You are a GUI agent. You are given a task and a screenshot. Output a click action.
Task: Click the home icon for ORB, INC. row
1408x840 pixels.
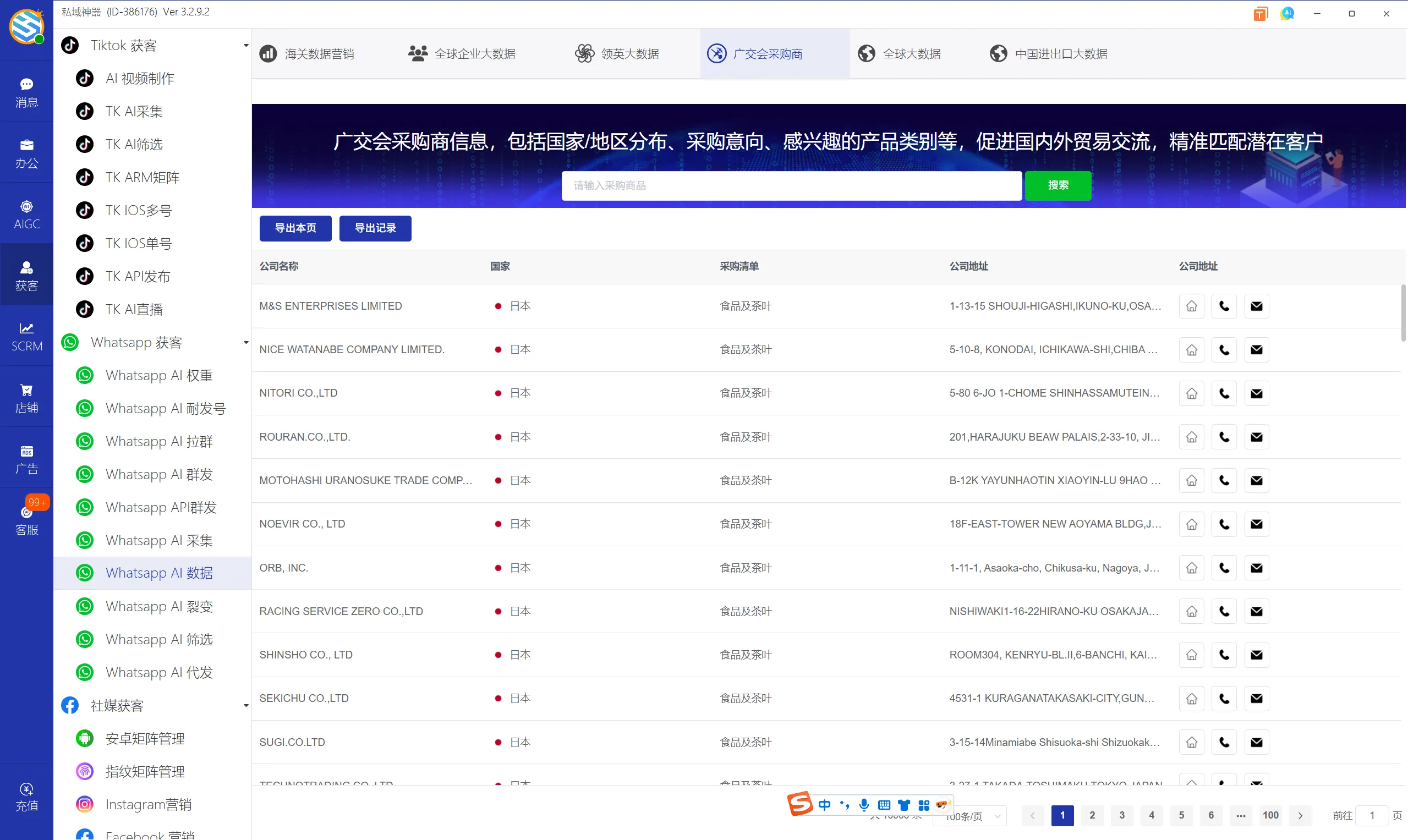click(1191, 567)
